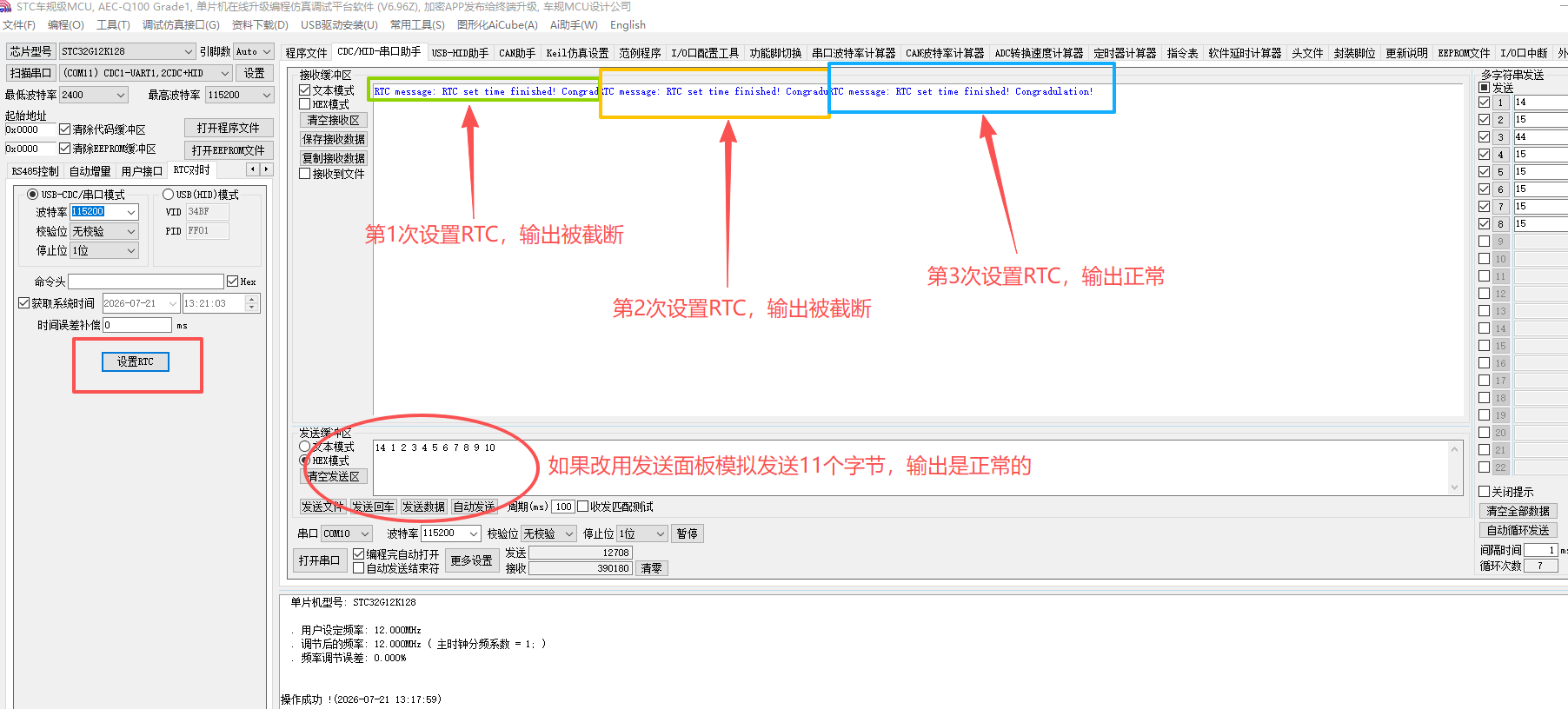The height and width of the screenshot is (709, 1568).
Task: Click the 更多设置 button
Action: (x=472, y=560)
